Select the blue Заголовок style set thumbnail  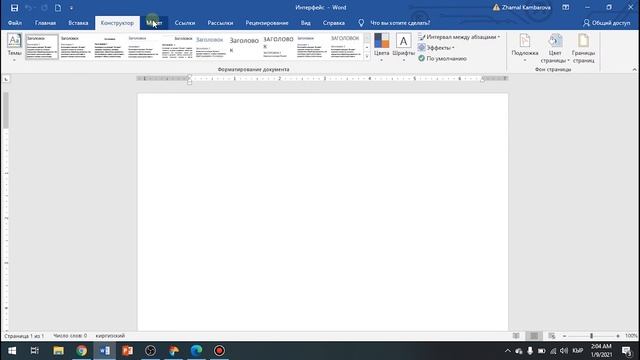tap(210, 47)
